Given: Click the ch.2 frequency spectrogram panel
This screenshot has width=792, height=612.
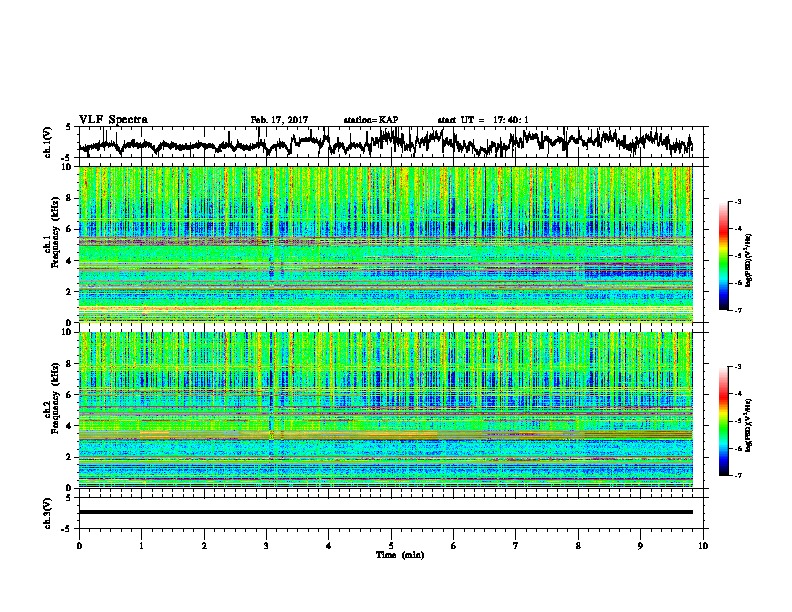Looking at the screenshot, I should (386, 410).
